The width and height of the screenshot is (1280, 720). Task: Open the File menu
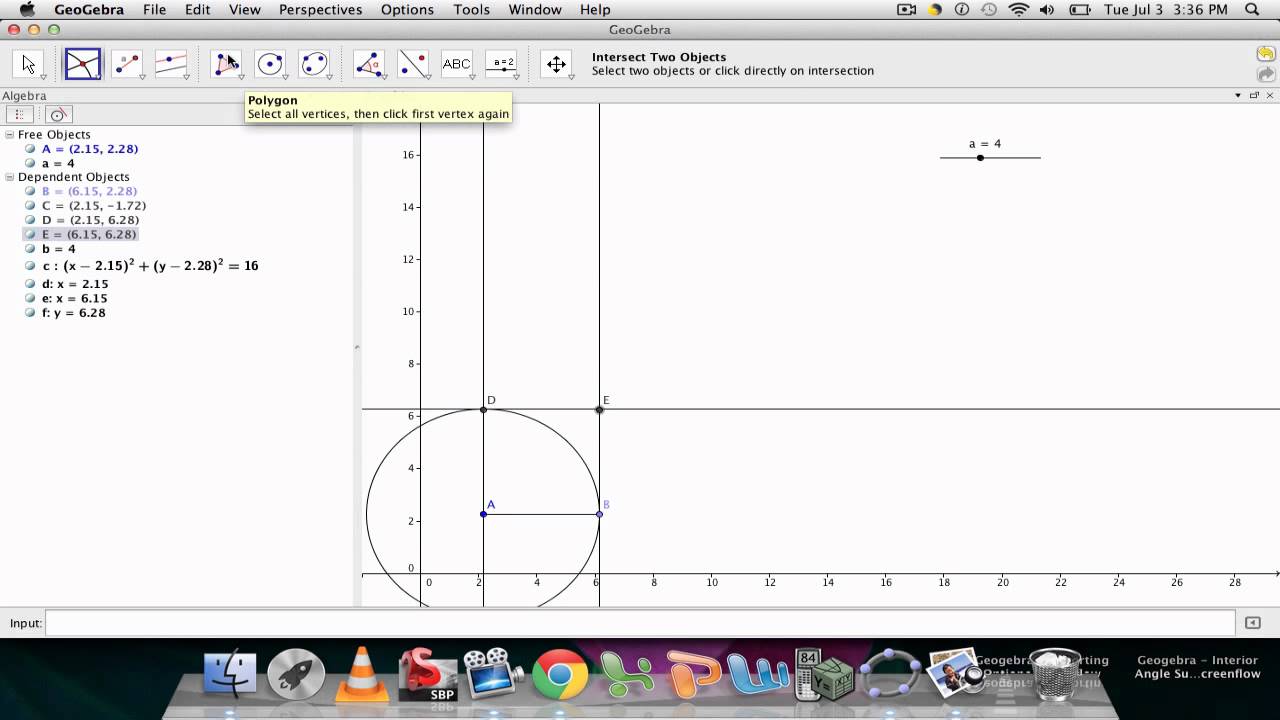pos(154,10)
